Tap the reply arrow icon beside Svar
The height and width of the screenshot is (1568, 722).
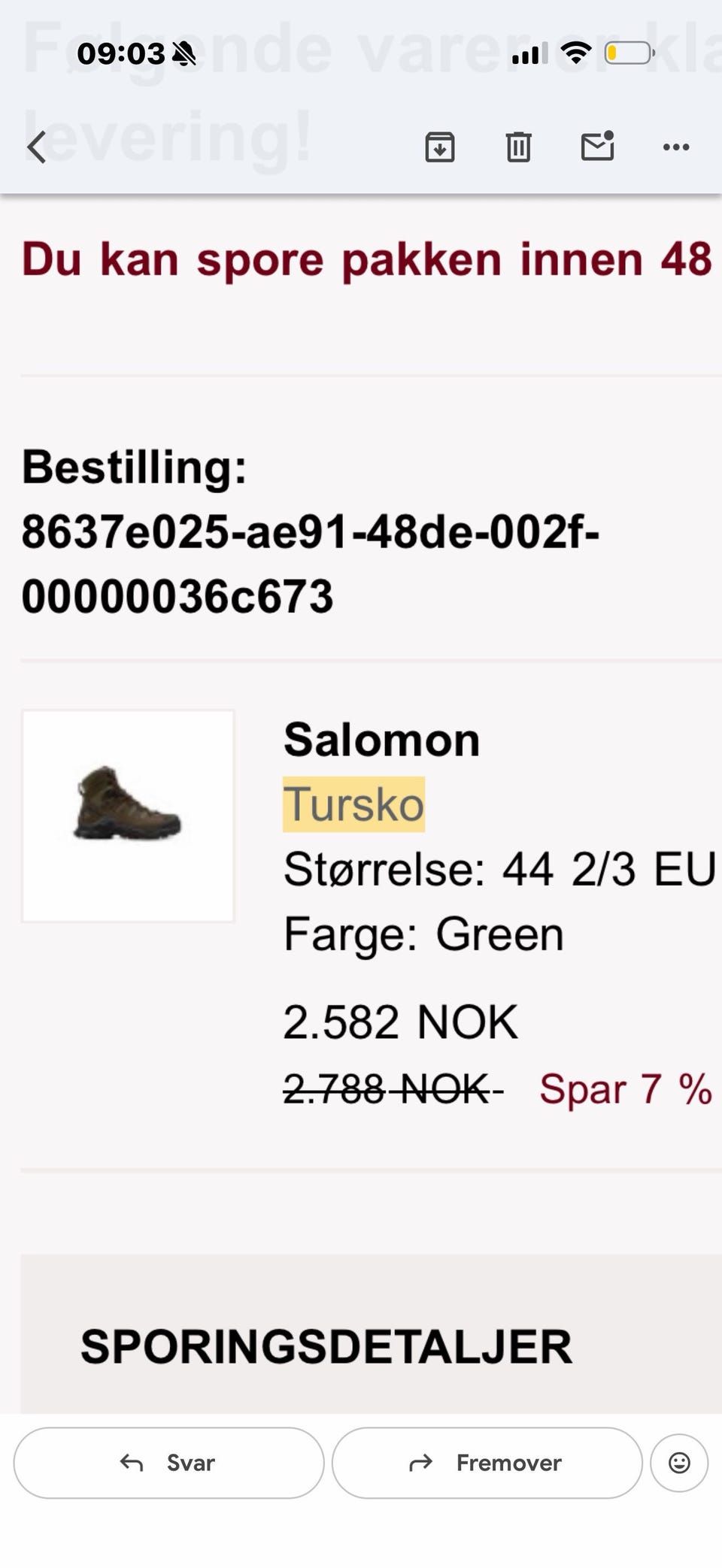(132, 1463)
